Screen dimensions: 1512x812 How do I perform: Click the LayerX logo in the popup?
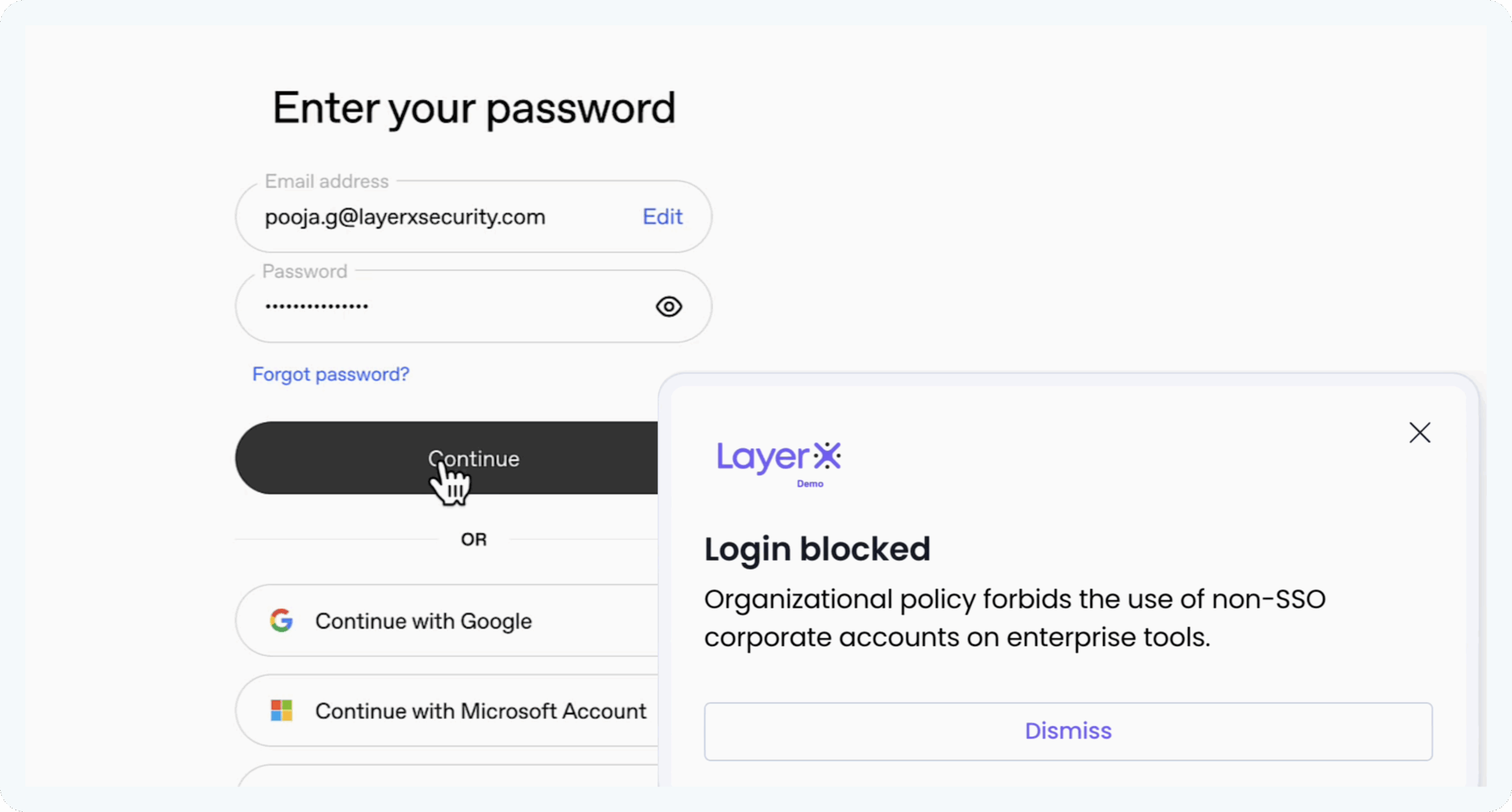(778, 457)
